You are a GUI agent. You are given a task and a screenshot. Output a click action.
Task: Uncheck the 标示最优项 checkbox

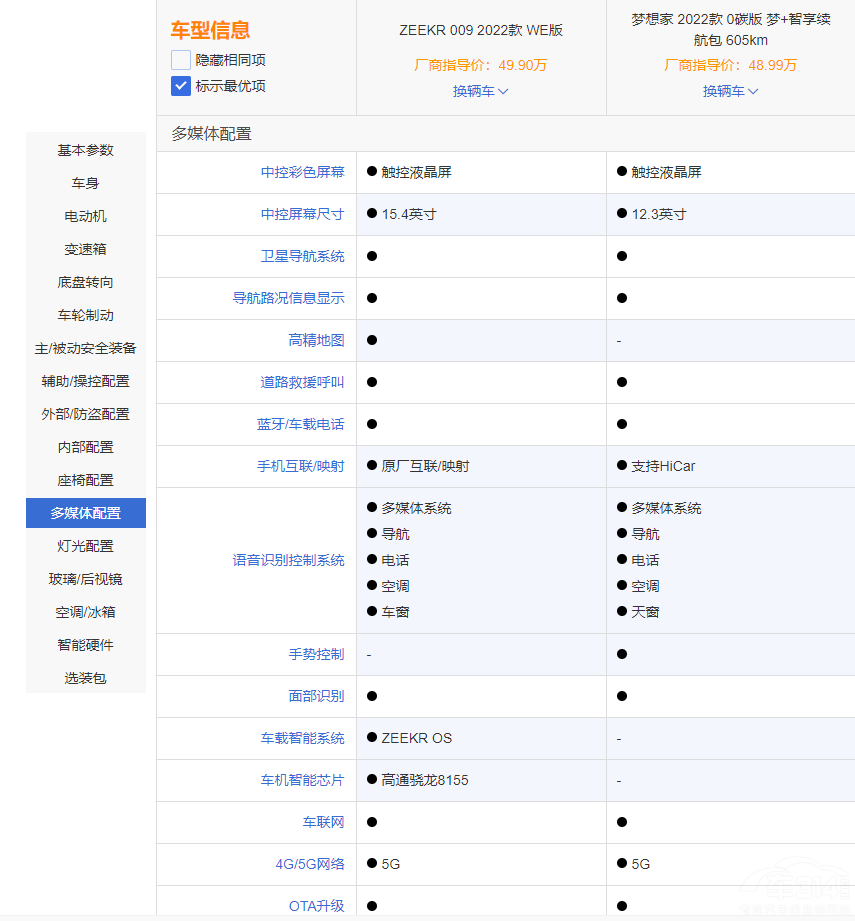(x=181, y=86)
